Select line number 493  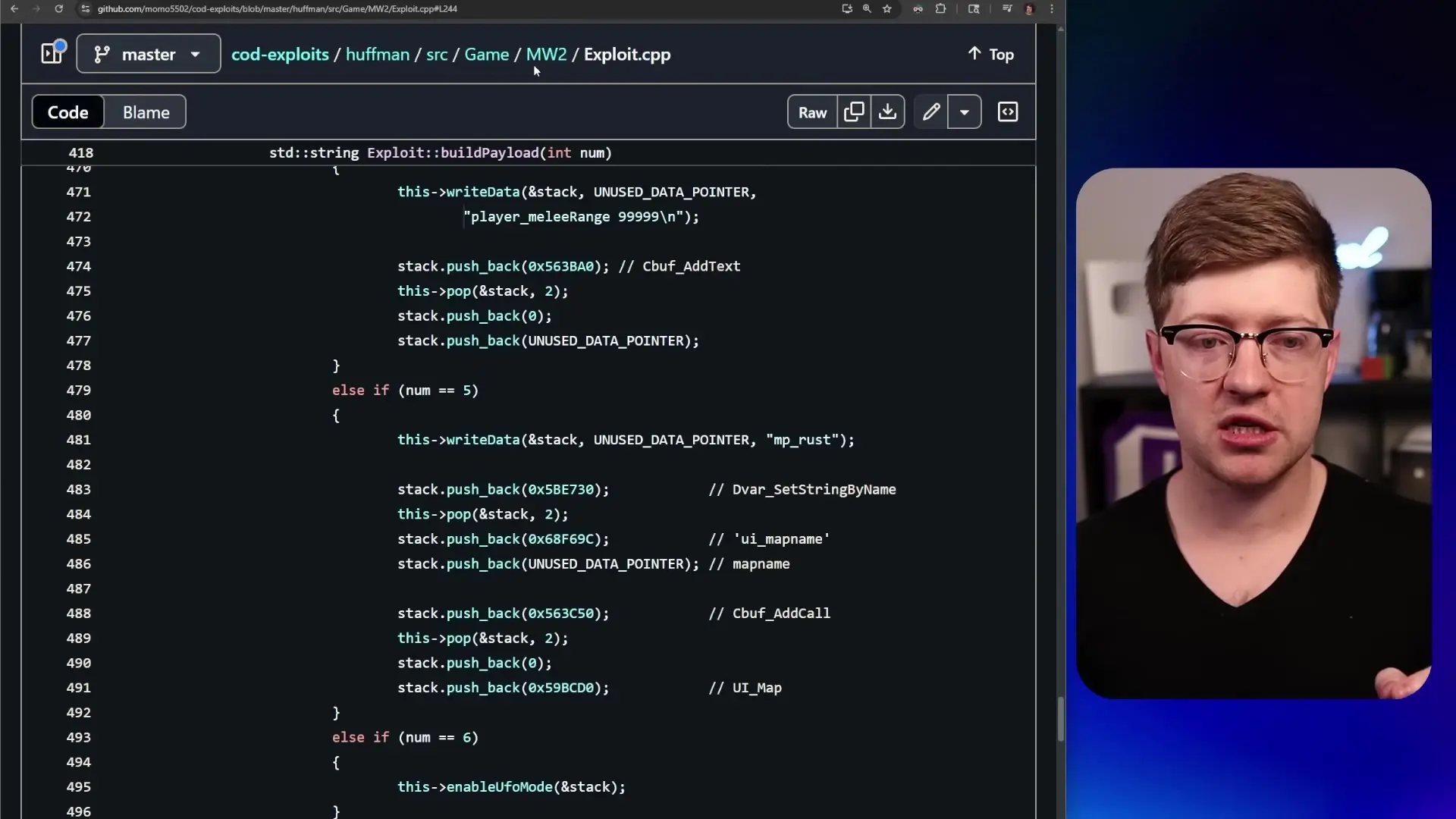pyautogui.click(x=79, y=737)
